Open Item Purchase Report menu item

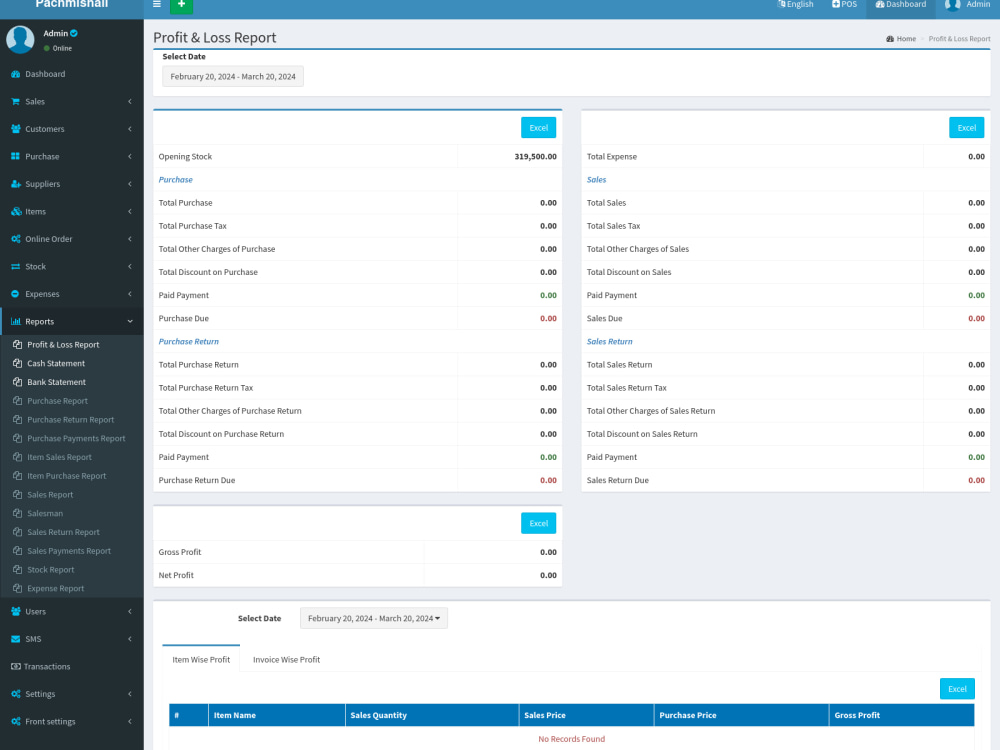(x=66, y=476)
